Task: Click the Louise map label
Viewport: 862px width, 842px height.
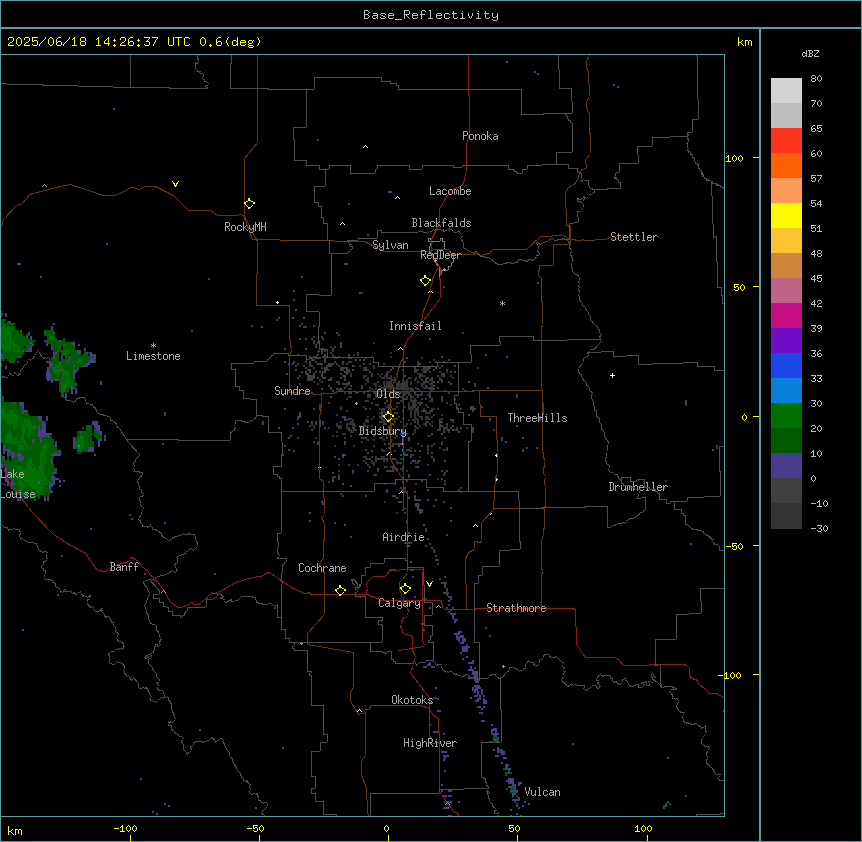Action: pos(18,495)
